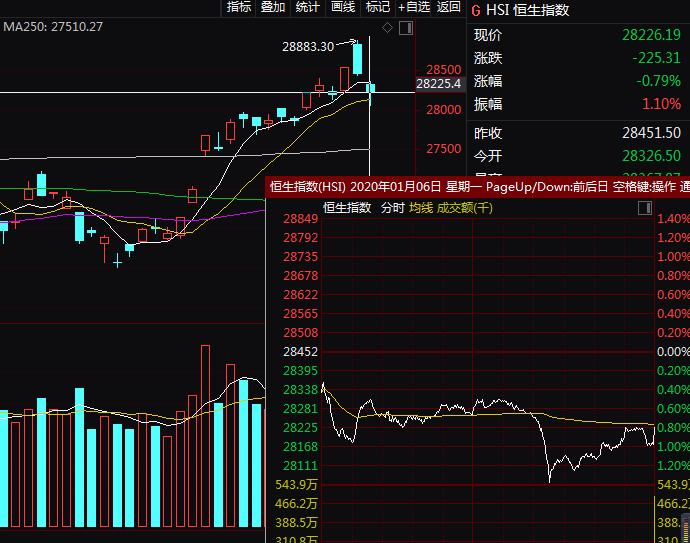The image size is (690, 543).
Task: Open the 统计 statistics tool
Action: pyautogui.click(x=308, y=7)
